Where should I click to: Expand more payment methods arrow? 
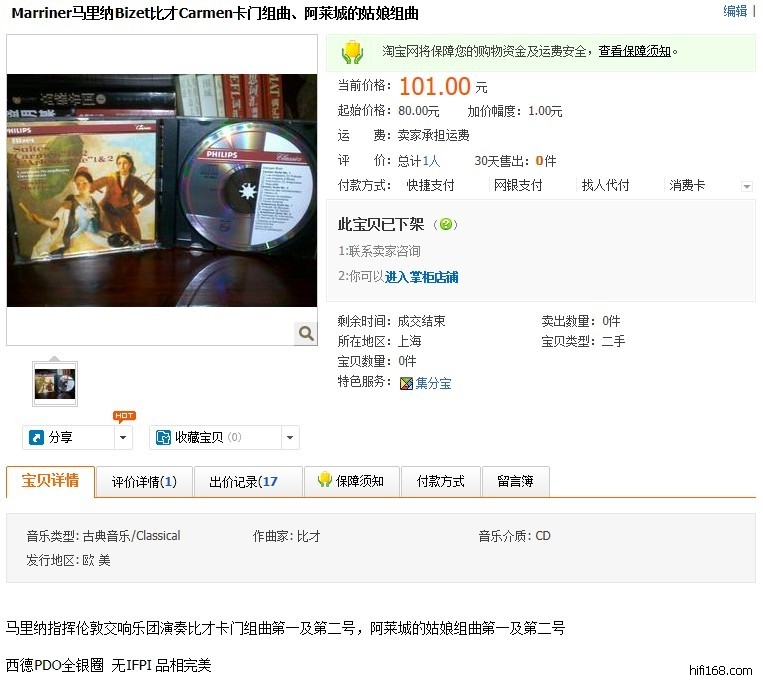point(746,186)
